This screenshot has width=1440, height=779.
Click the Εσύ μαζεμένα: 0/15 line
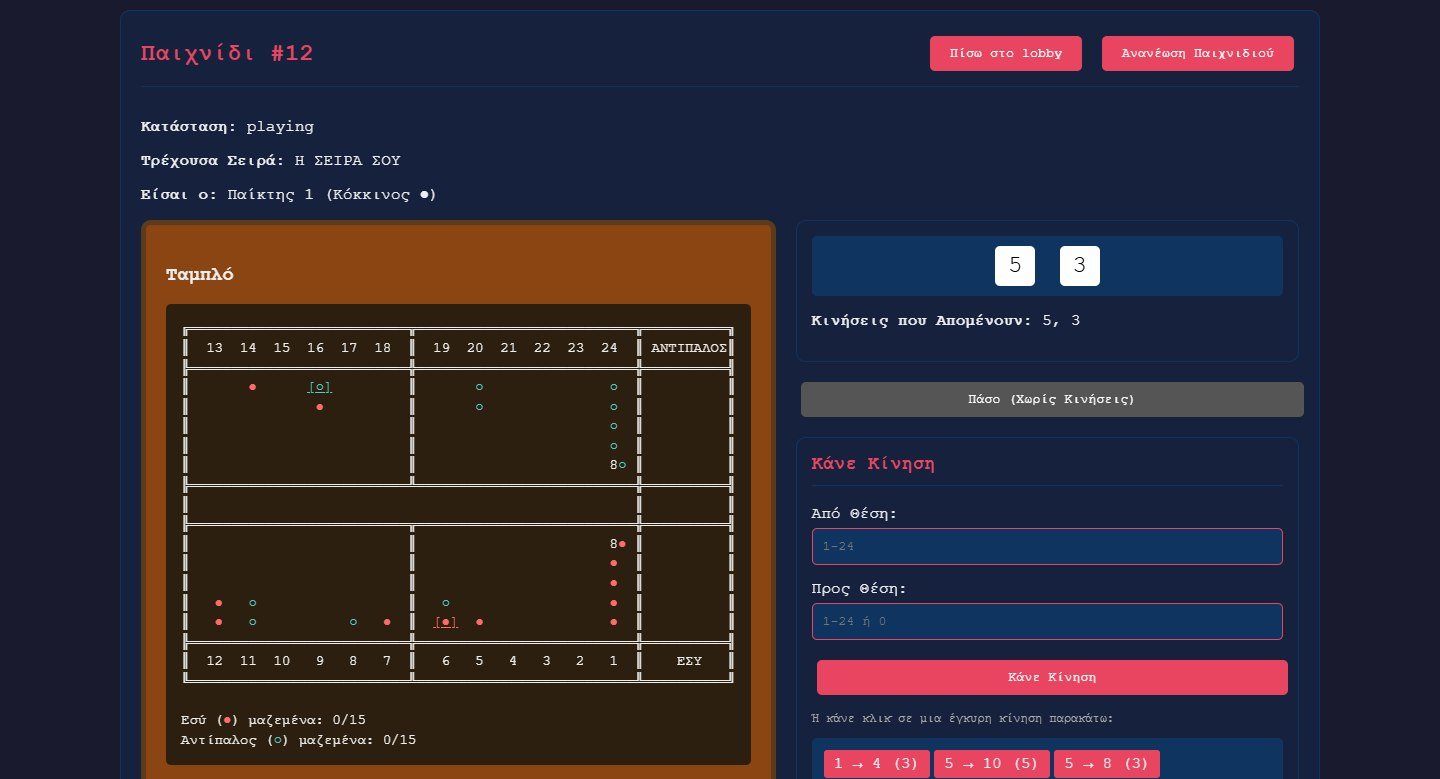pos(274,719)
